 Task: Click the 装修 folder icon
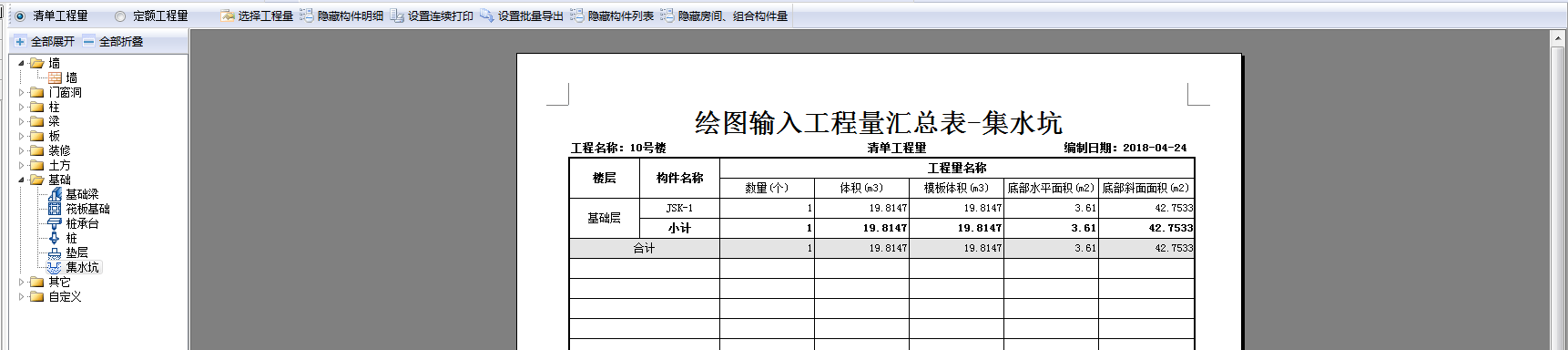click(36, 150)
